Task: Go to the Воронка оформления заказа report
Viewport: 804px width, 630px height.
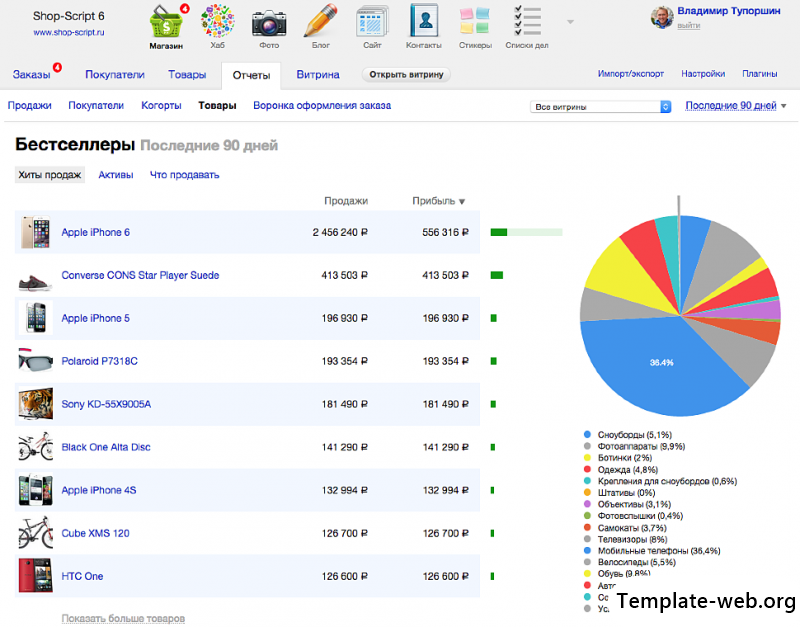Action: pos(322,106)
